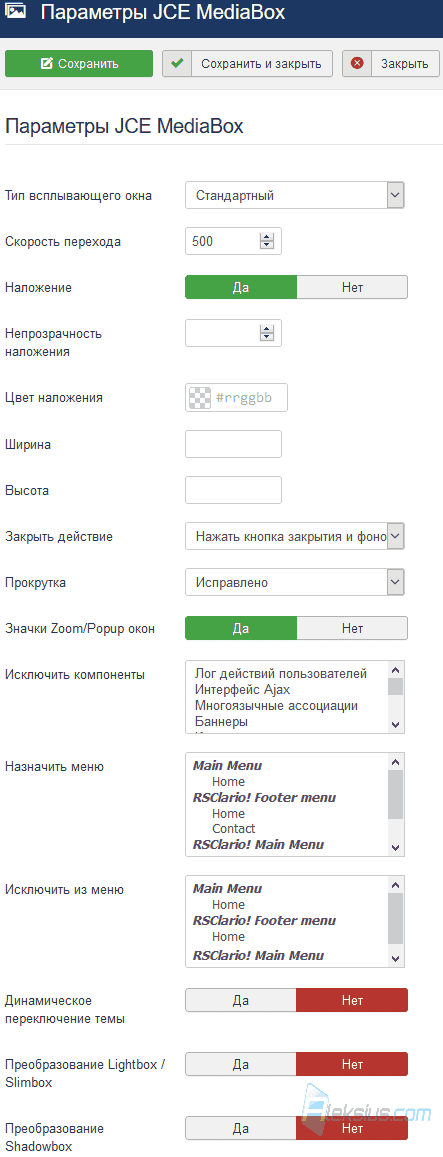Open the Прокрутка dropdown
Viewport: 443px width, 1157px height.
click(295, 582)
